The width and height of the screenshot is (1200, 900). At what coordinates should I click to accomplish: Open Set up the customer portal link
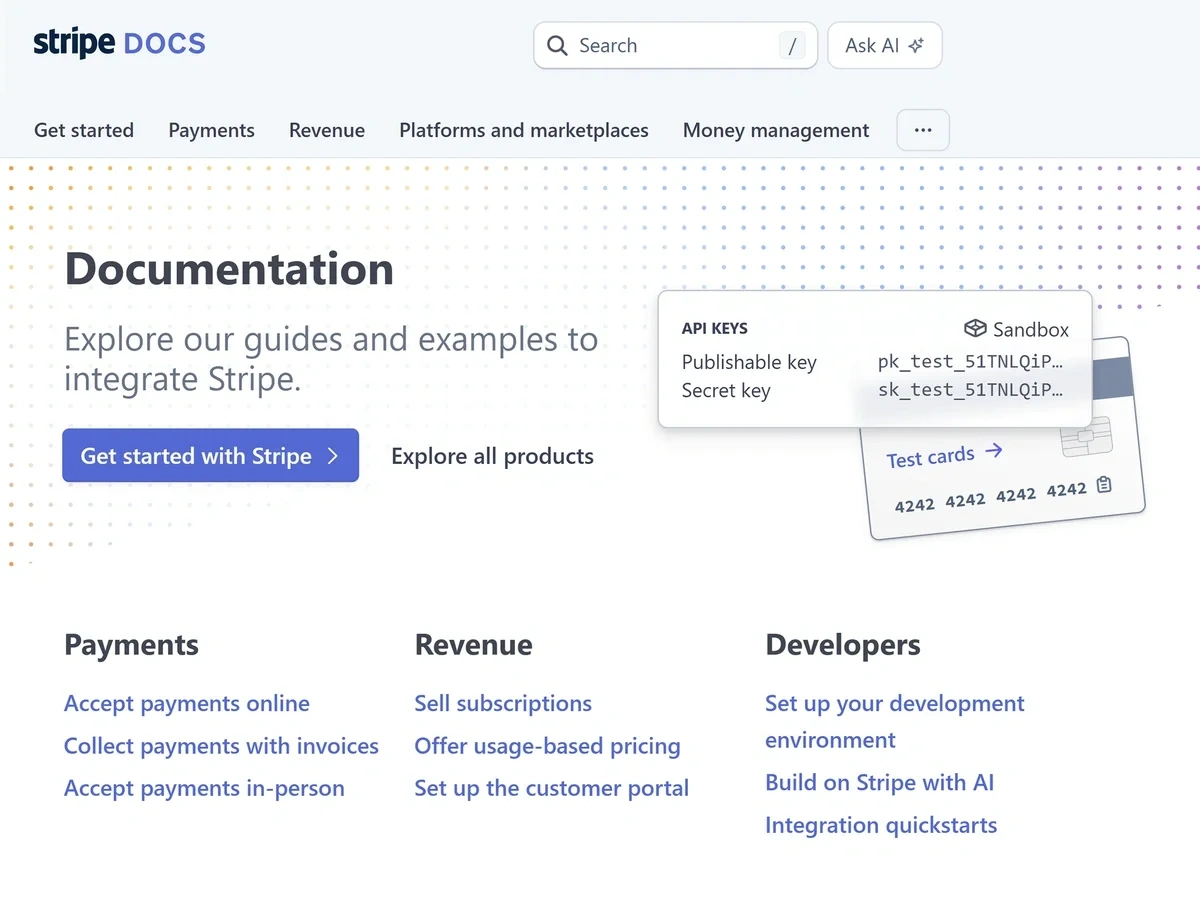pyautogui.click(x=552, y=788)
